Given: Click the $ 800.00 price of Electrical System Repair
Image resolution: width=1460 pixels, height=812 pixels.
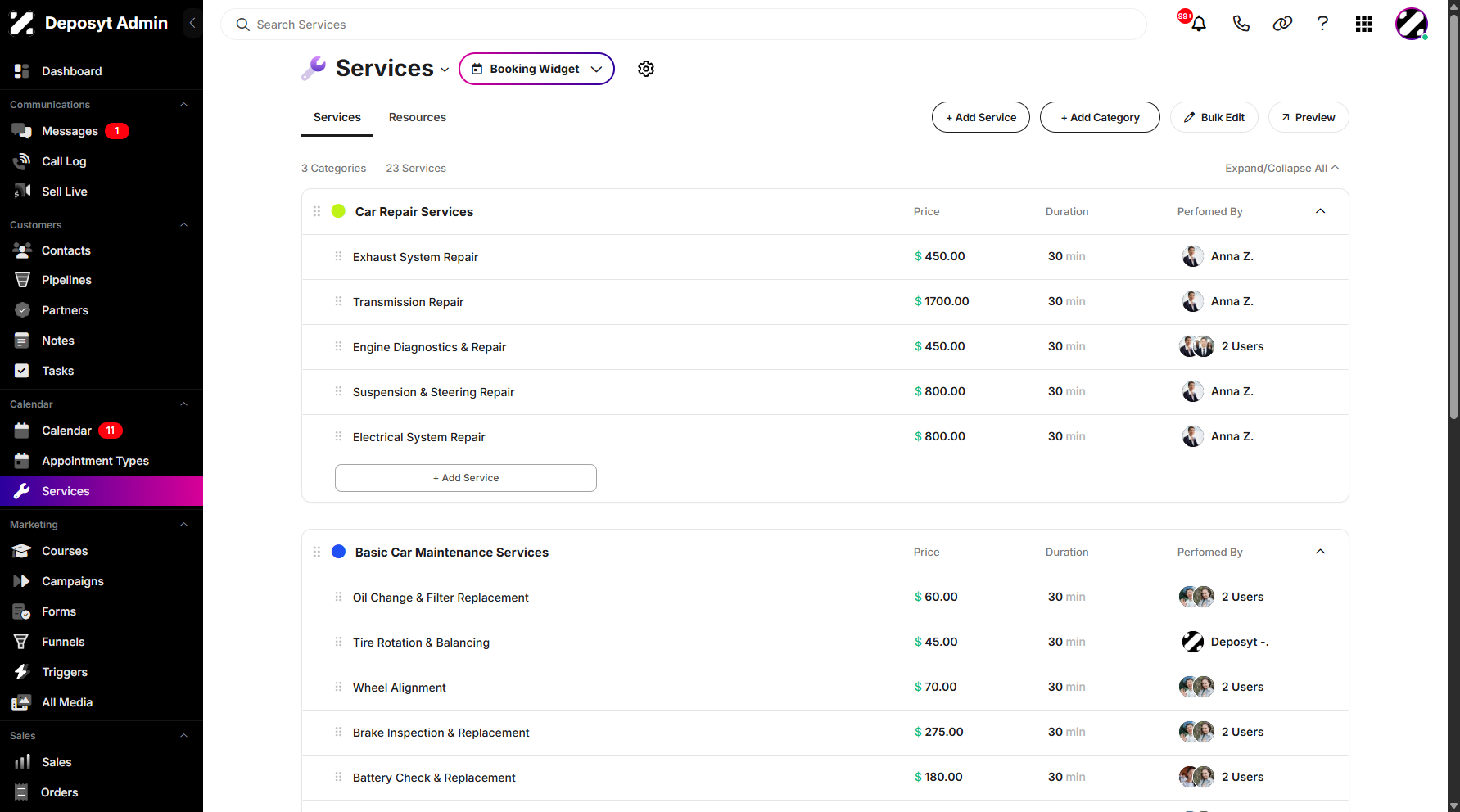Looking at the screenshot, I should (x=940, y=436).
